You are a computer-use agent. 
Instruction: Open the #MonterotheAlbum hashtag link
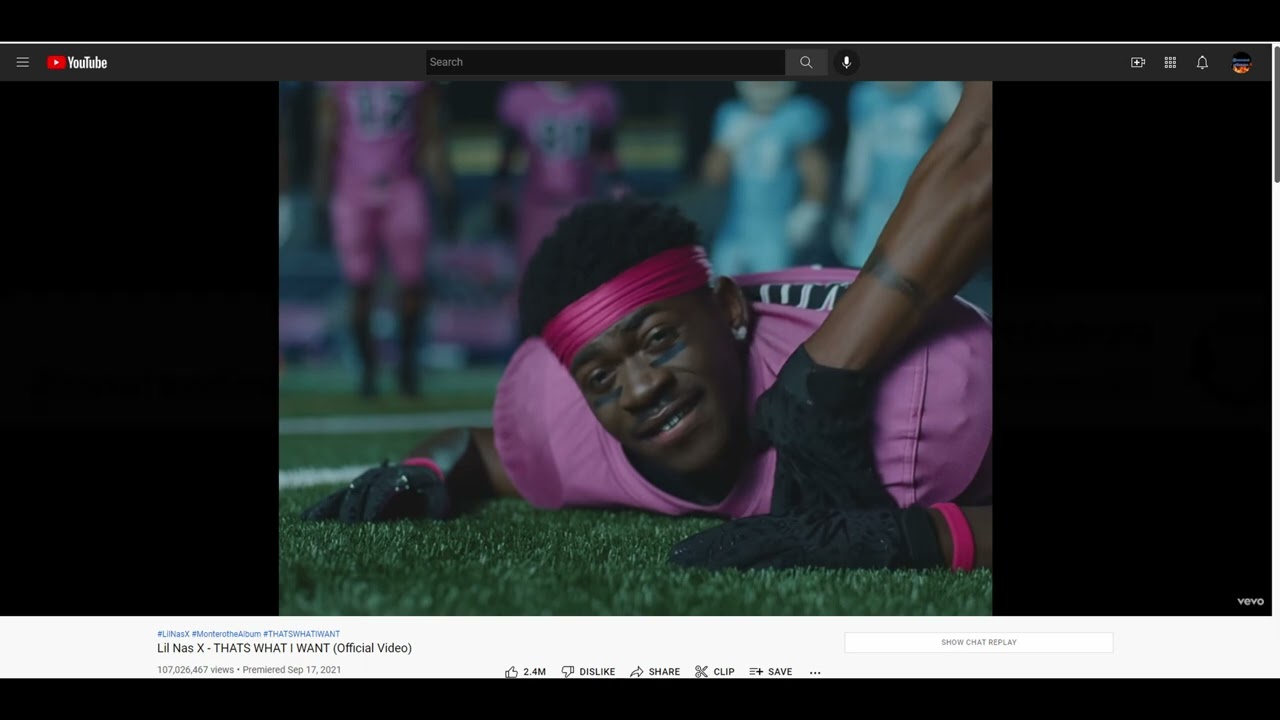(x=226, y=634)
